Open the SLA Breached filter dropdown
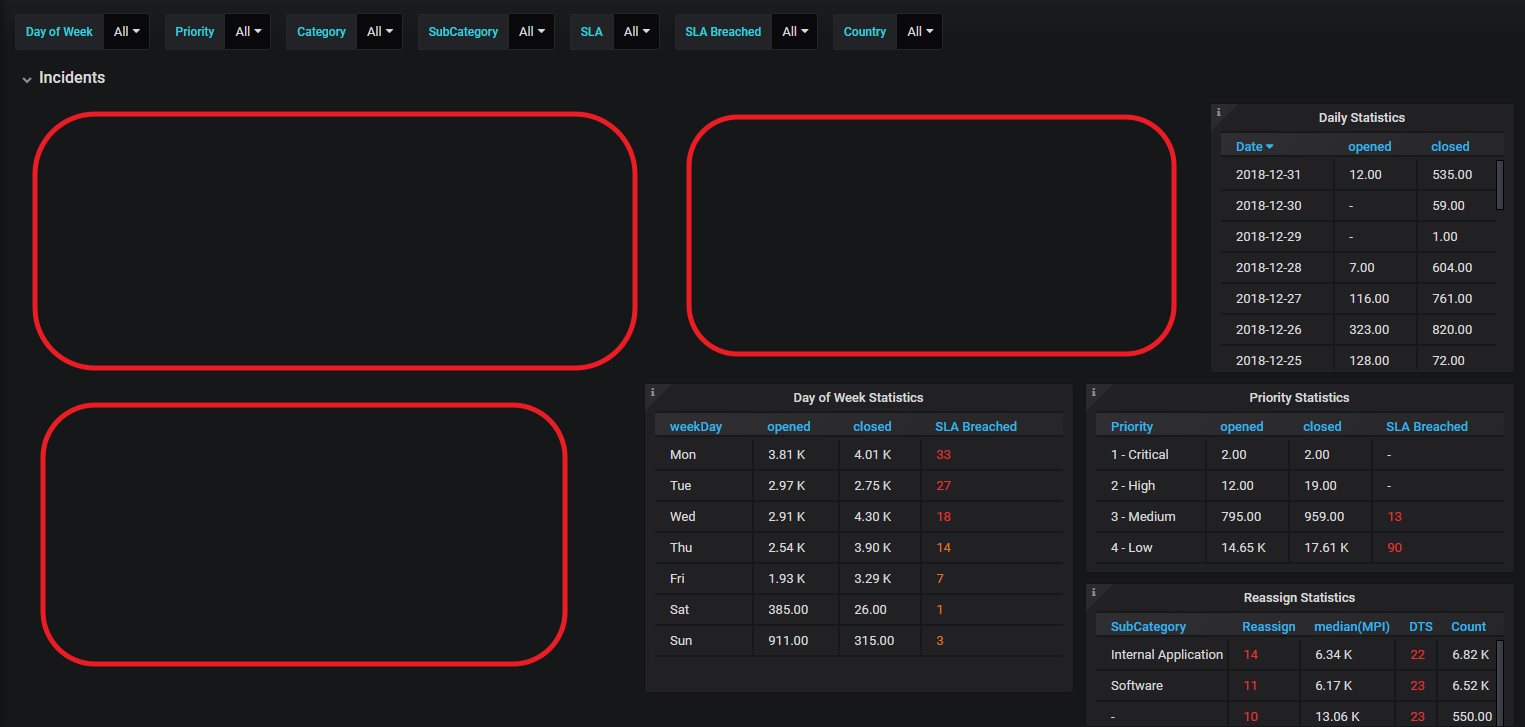 pos(794,31)
